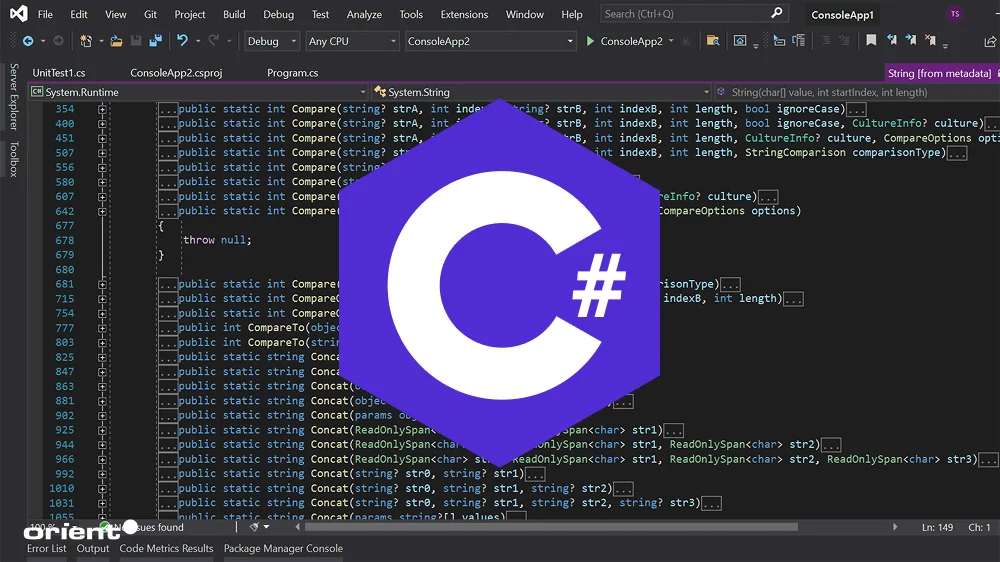Start debugging with ConsoleApp2 run button

[590, 41]
